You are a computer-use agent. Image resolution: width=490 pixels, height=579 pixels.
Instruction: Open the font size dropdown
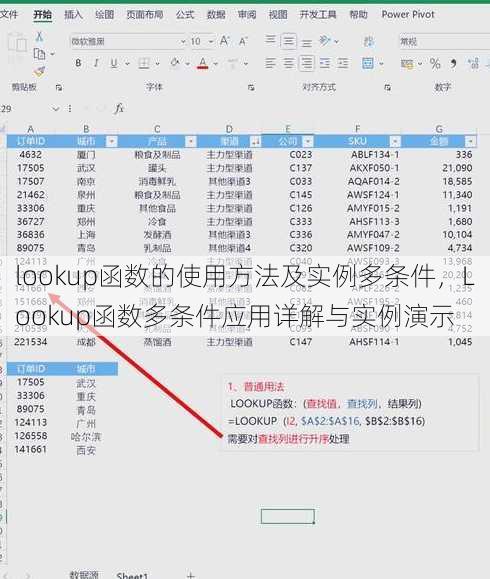pos(211,41)
